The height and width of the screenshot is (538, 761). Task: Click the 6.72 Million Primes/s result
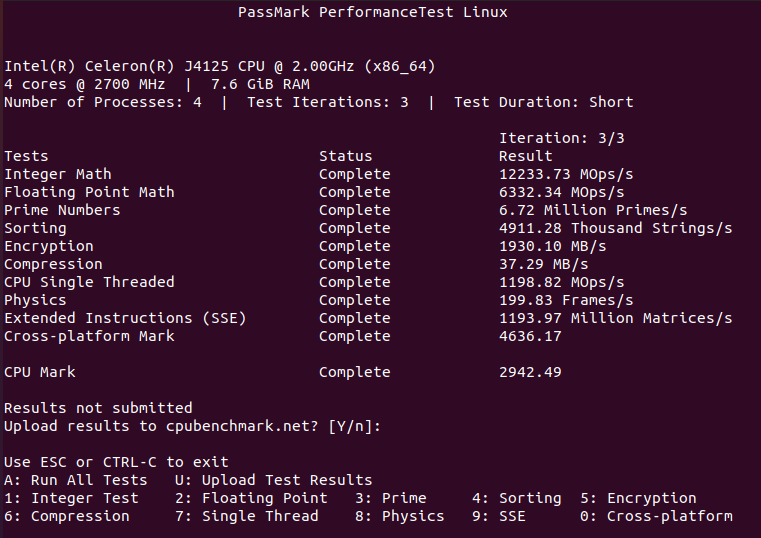point(593,210)
